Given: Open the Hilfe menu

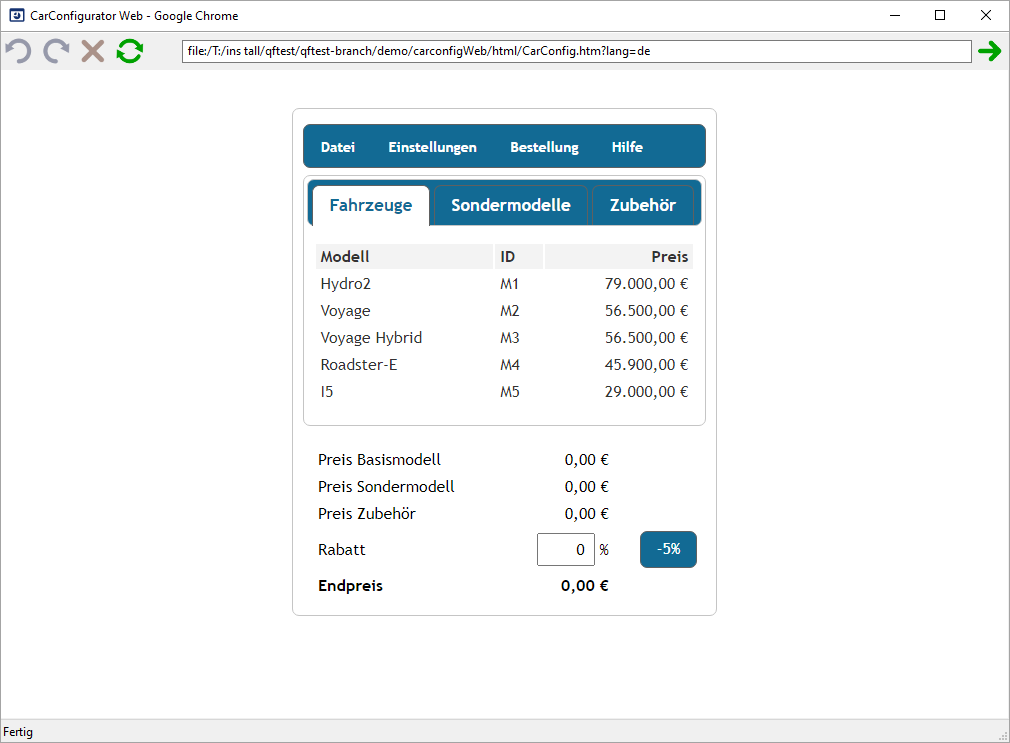Looking at the screenshot, I should 627,147.
